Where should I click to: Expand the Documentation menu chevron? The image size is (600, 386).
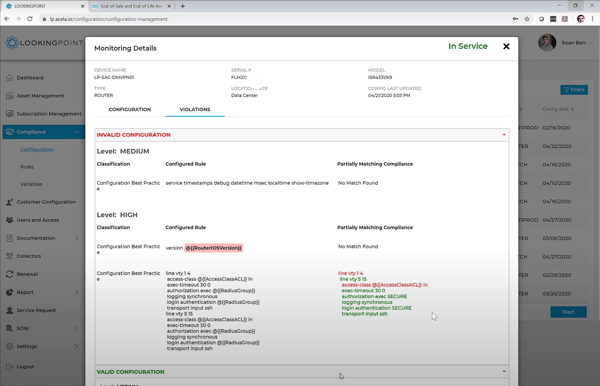tap(76, 238)
